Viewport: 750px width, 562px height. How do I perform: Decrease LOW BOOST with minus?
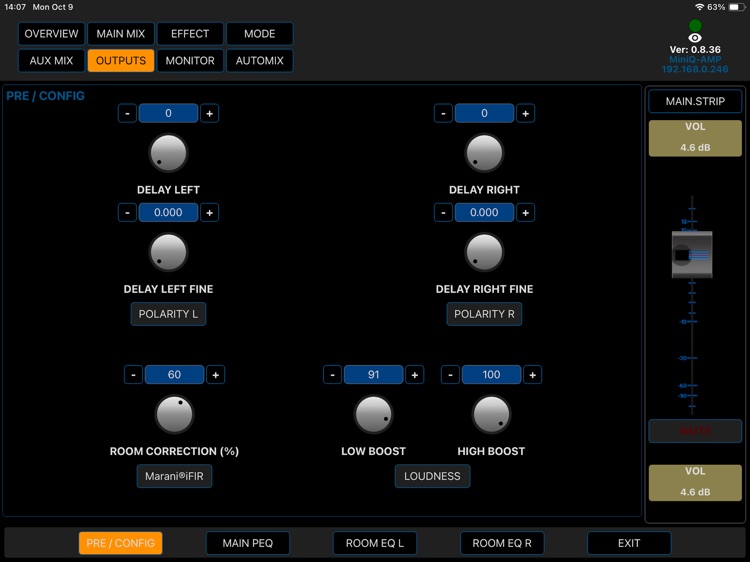click(332, 375)
